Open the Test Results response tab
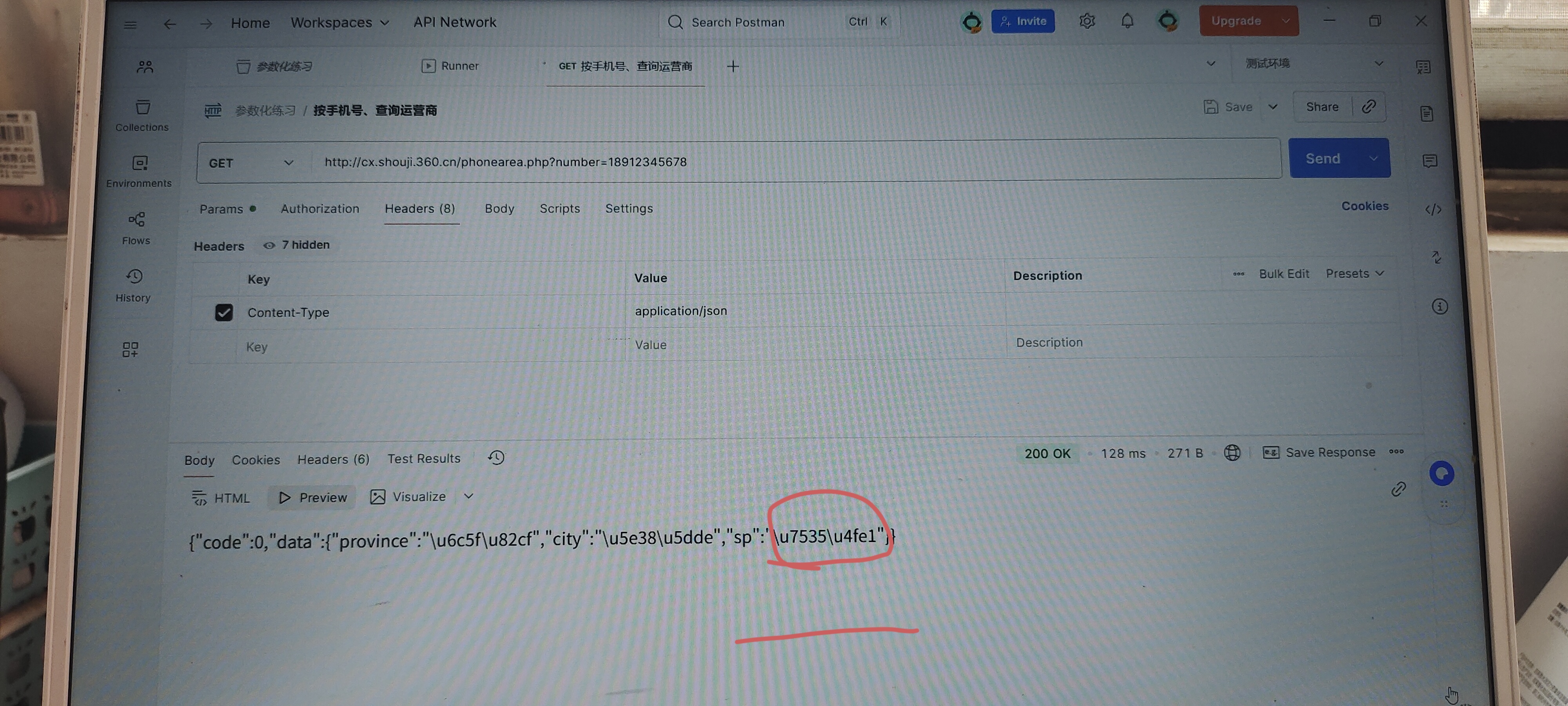Image resolution: width=1568 pixels, height=706 pixels. 424,459
